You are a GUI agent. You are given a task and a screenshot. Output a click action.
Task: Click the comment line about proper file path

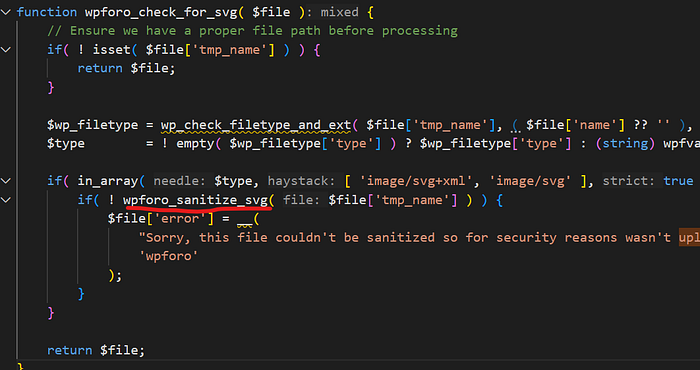coord(252,31)
